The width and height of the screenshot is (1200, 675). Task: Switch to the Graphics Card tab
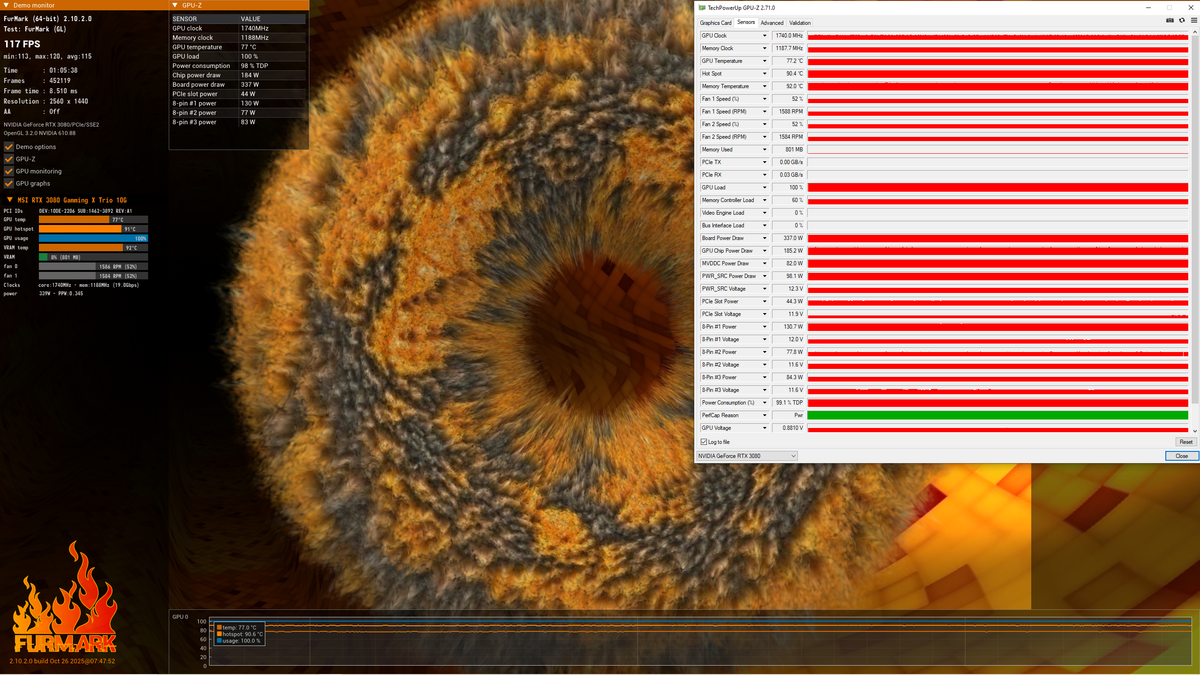click(x=716, y=23)
